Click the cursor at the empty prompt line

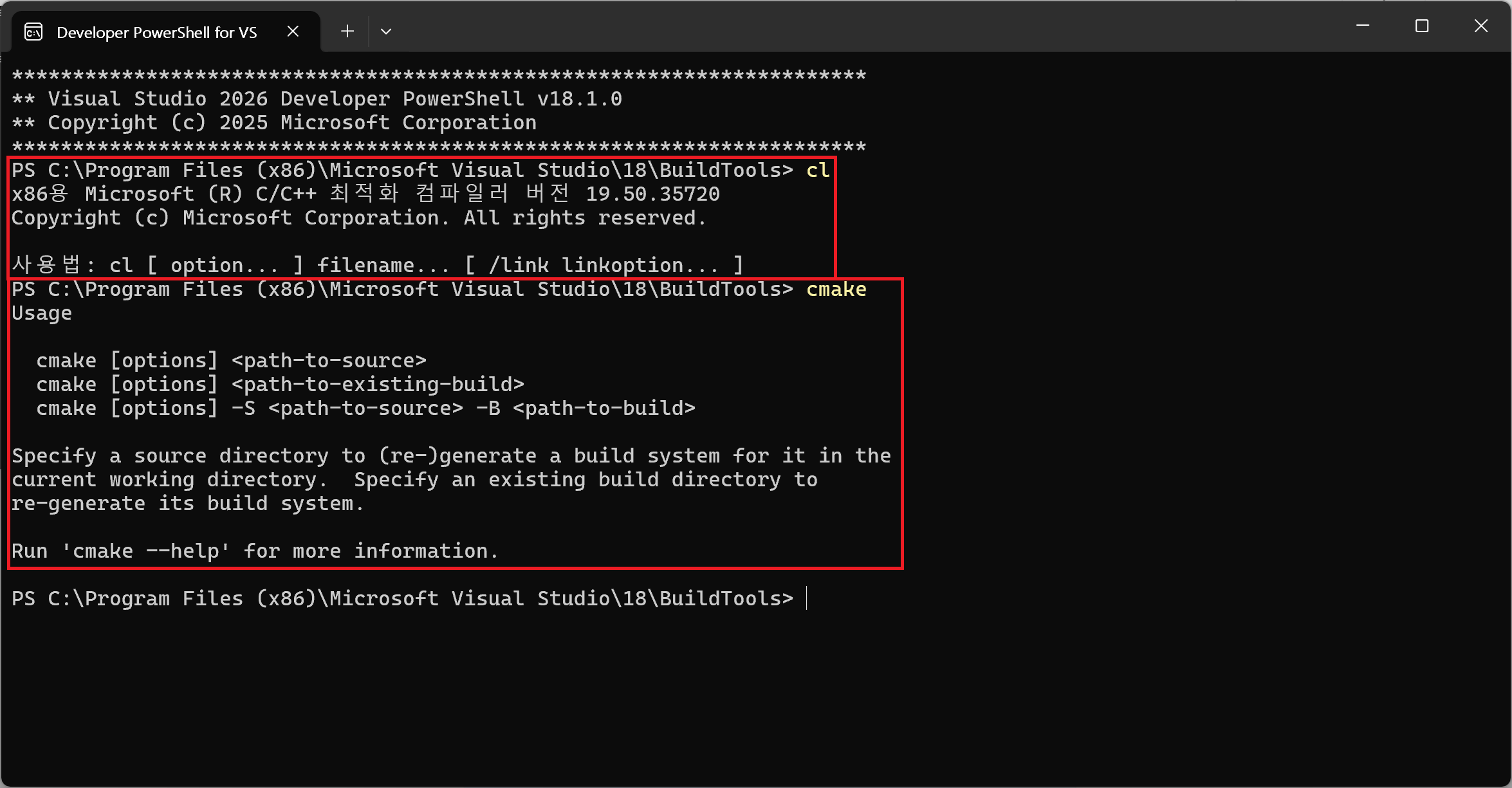pyautogui.click(x=808, y=598)
